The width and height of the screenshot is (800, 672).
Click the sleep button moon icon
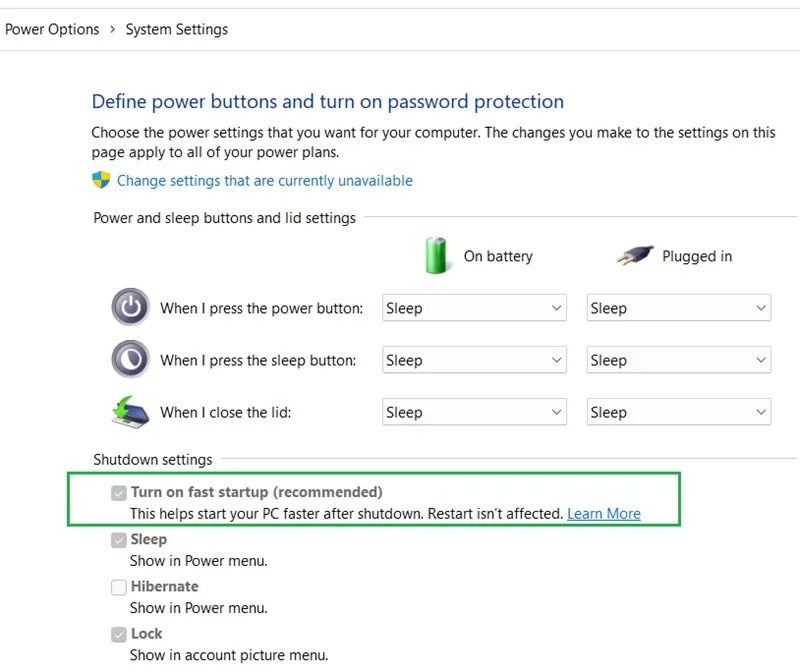coord(131,359)
